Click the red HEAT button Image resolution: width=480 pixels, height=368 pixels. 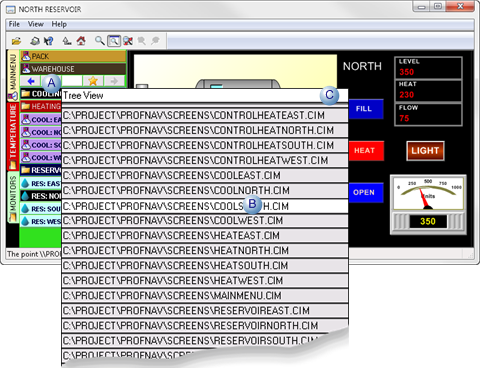coord(366,151)
